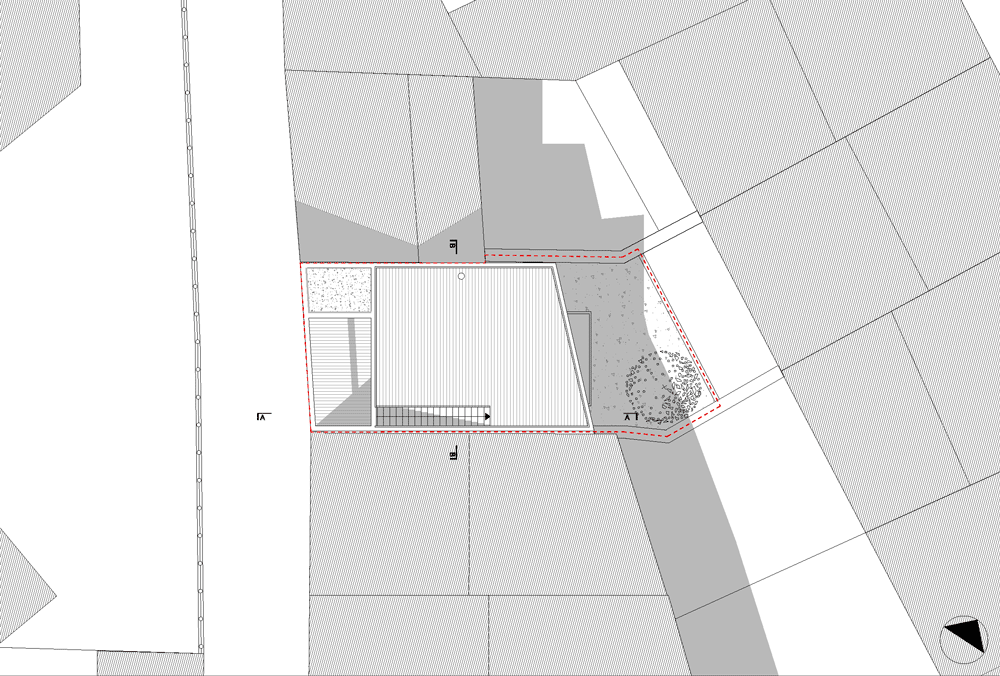Click the speckled square patch beside the roof
The image size is (1000, 676).
(x=339, y=290)
